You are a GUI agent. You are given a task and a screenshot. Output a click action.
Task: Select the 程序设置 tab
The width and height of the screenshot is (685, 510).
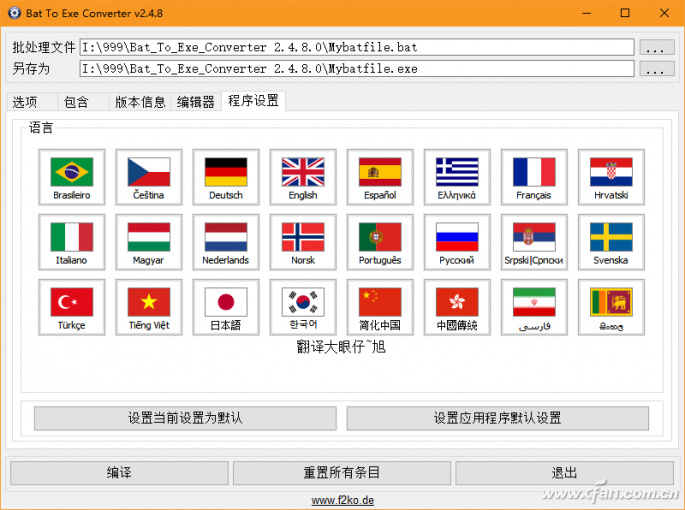click(253, 101)
